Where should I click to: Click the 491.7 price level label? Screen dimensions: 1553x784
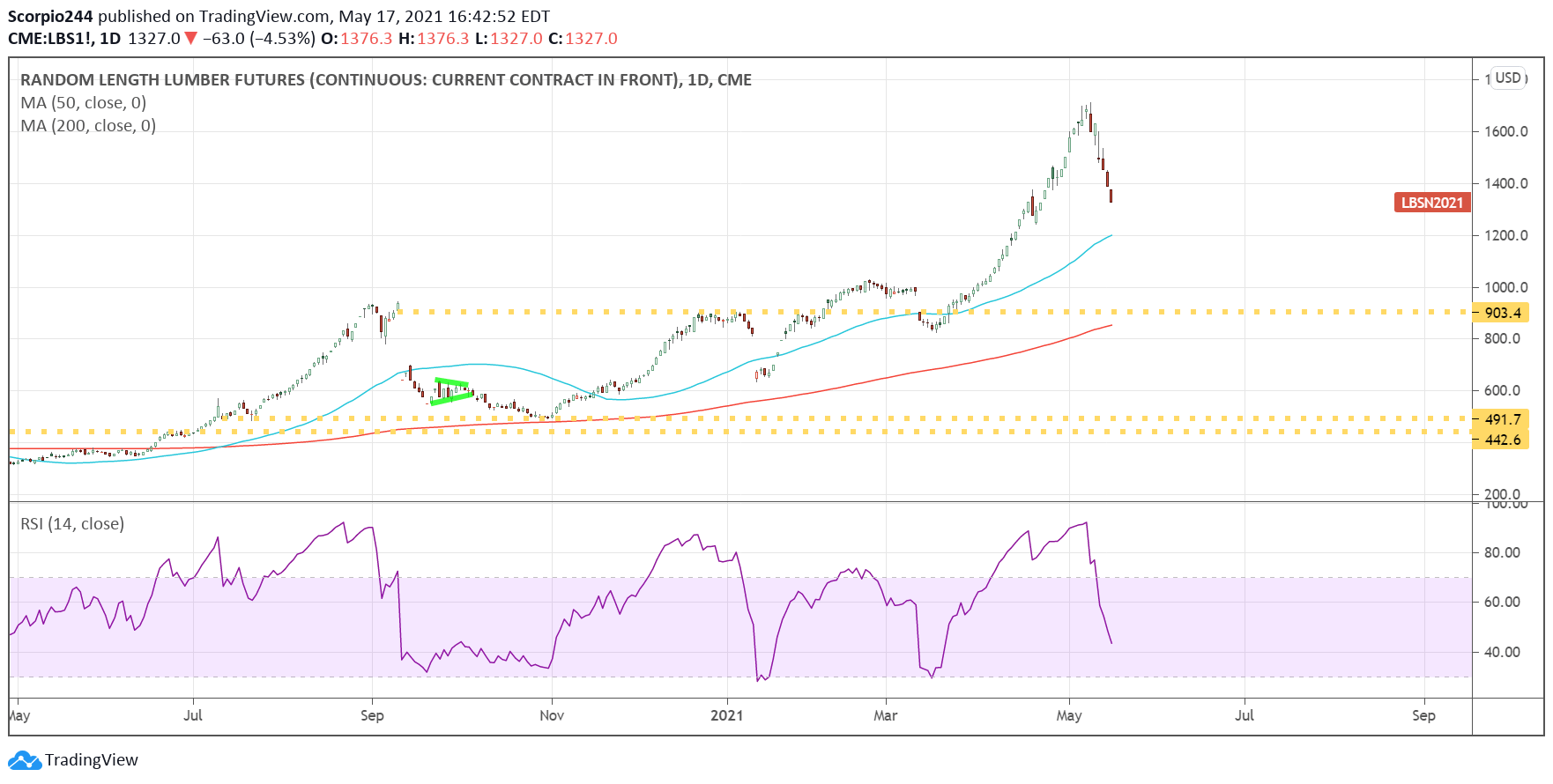click(x=1502, y=419)
